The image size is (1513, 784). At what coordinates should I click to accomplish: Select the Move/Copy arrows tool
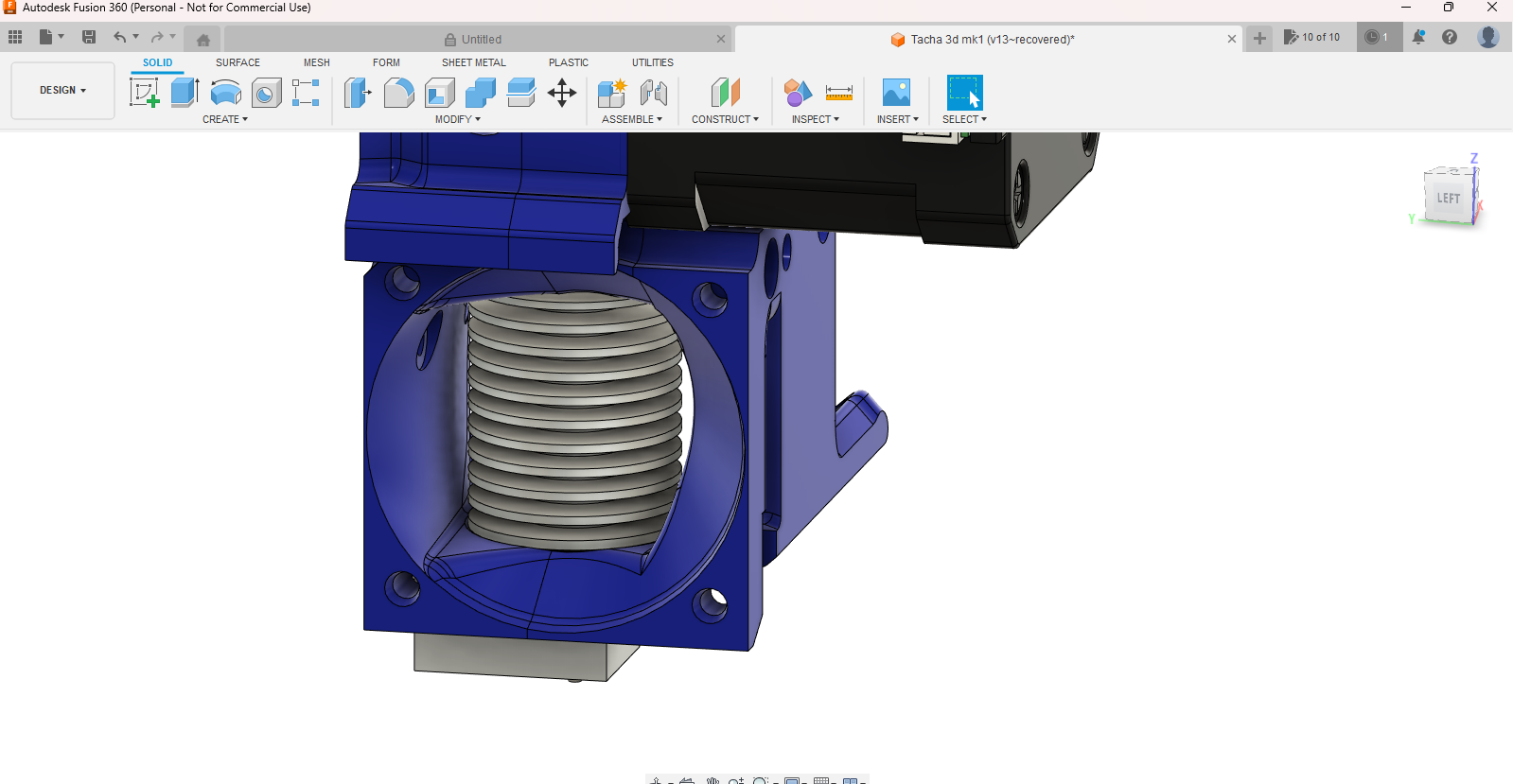pyautogui.click(x=562, y=93)
